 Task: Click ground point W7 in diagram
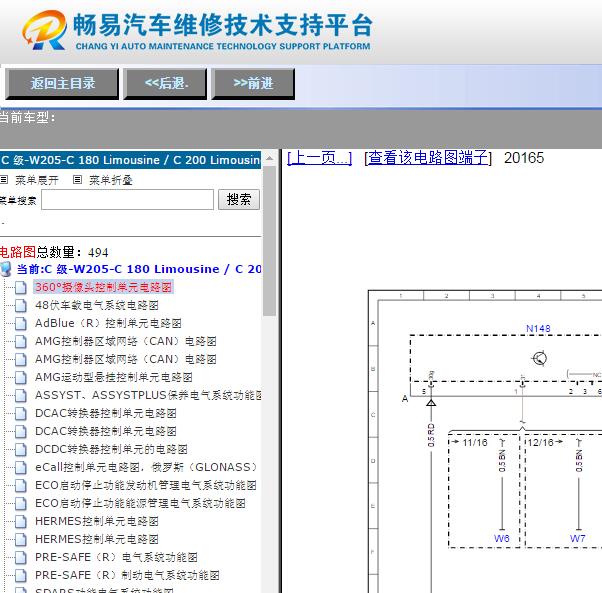point(577,538)
